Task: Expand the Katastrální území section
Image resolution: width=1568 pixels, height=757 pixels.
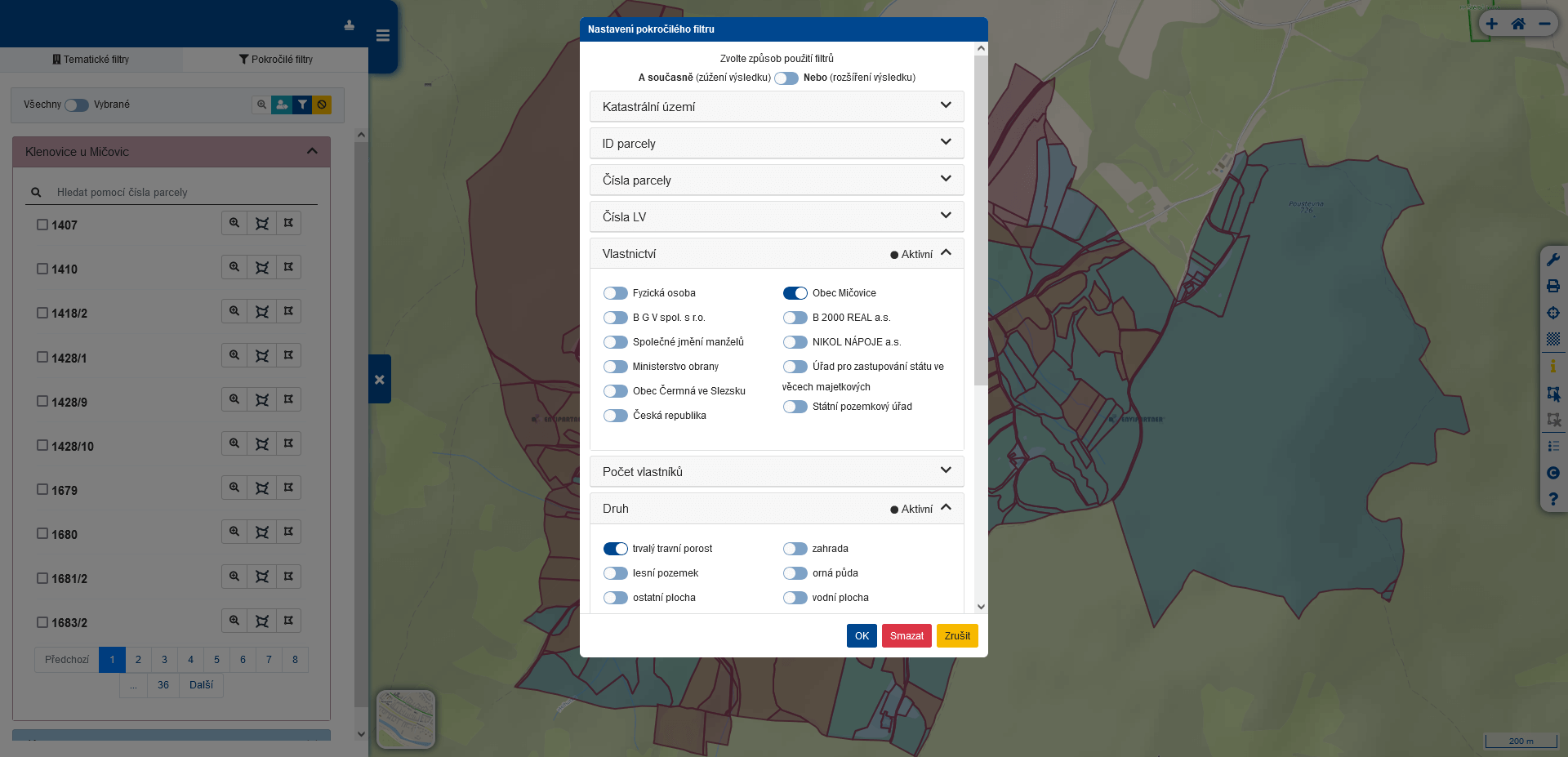Action: pos(777,106)
